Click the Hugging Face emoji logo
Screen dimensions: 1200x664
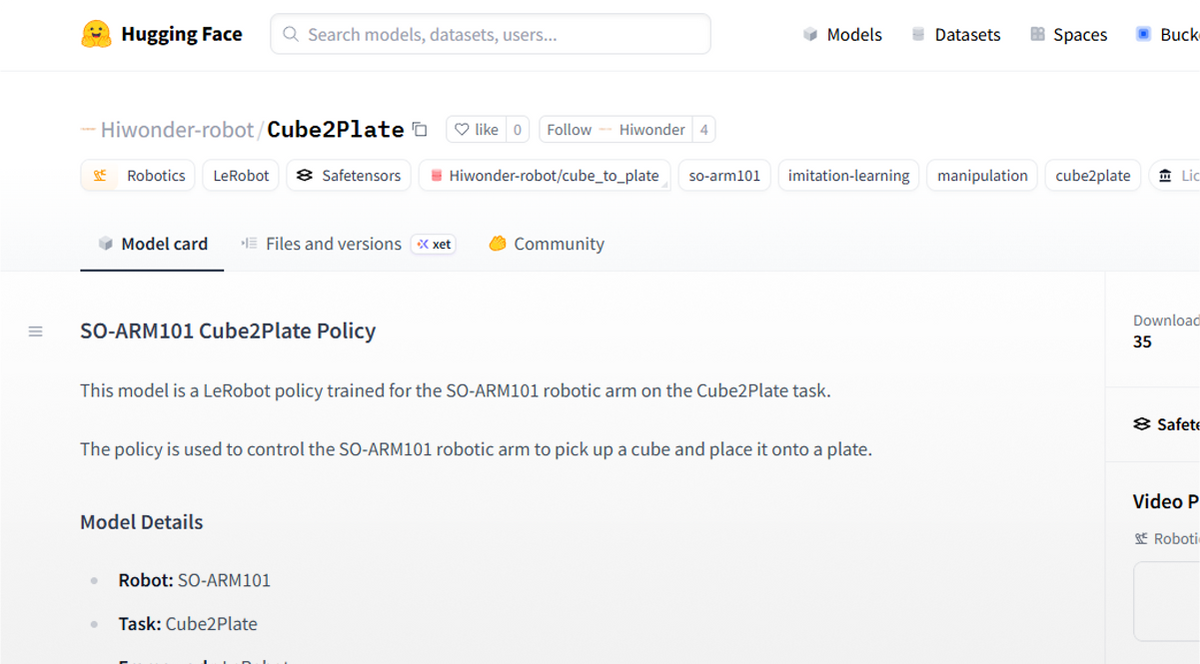(96, 34)
